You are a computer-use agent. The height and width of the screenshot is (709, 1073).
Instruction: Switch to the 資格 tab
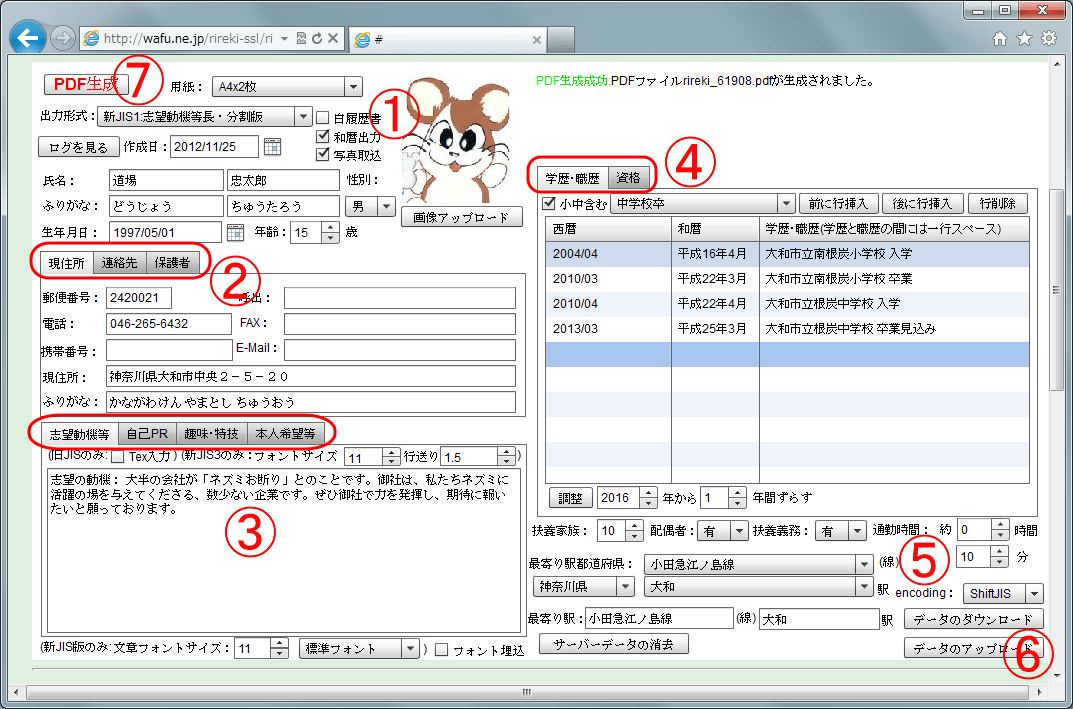pos(629,178)
